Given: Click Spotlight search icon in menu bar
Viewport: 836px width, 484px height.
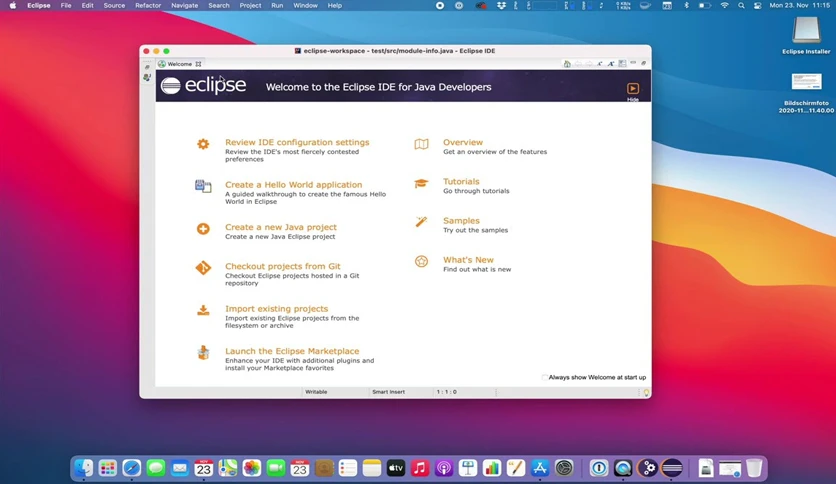Looking at the screenshot, I should (x=741, y=5).
